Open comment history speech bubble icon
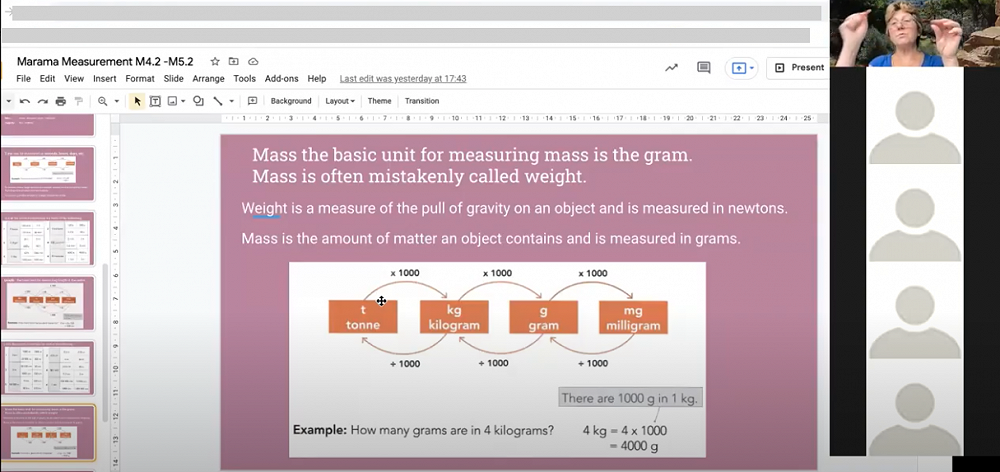Image resolution: width=1000 pixels, height=472 pixels. coord(703,68)
